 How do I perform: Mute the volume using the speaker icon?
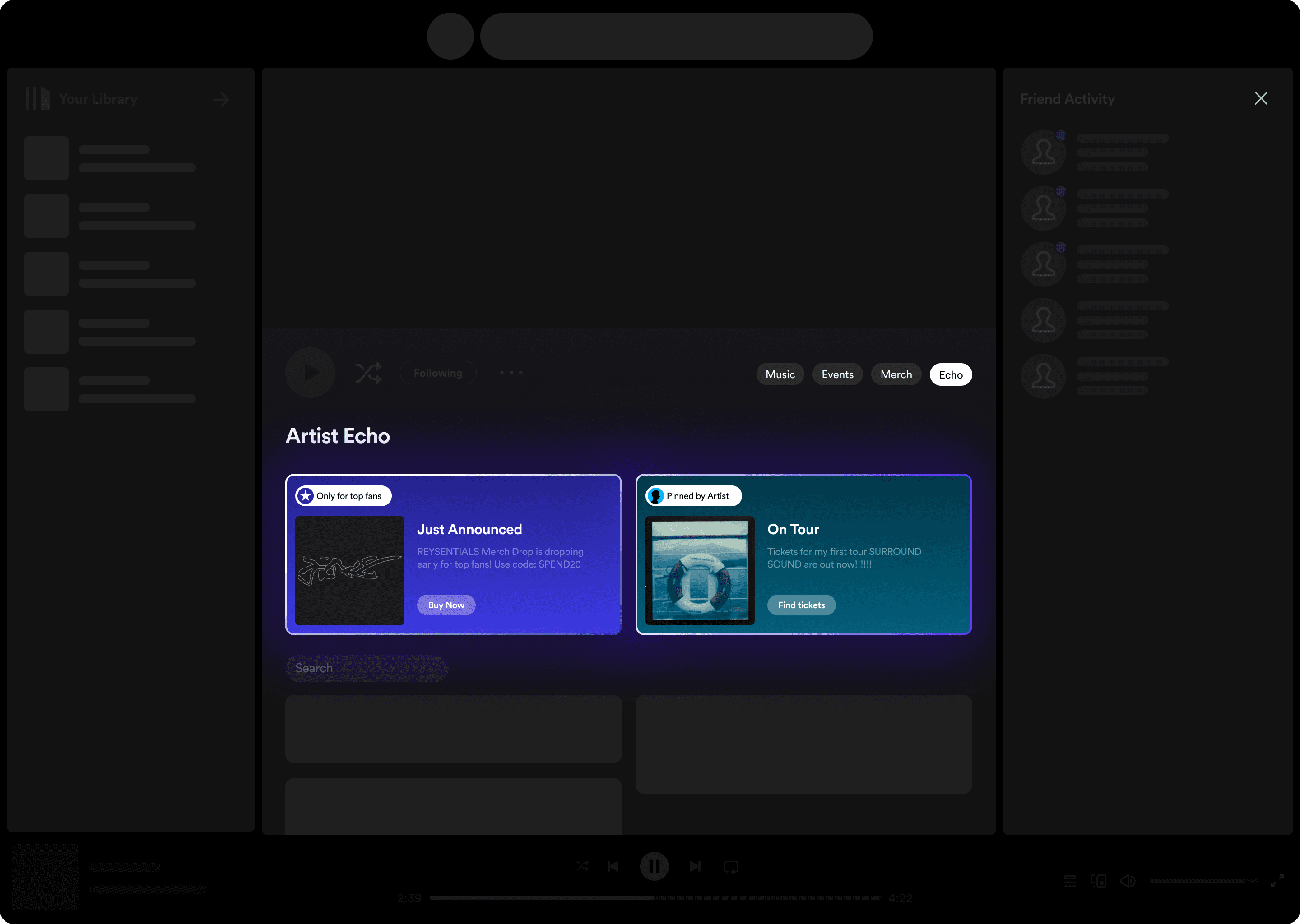[x=1128, y=881]
